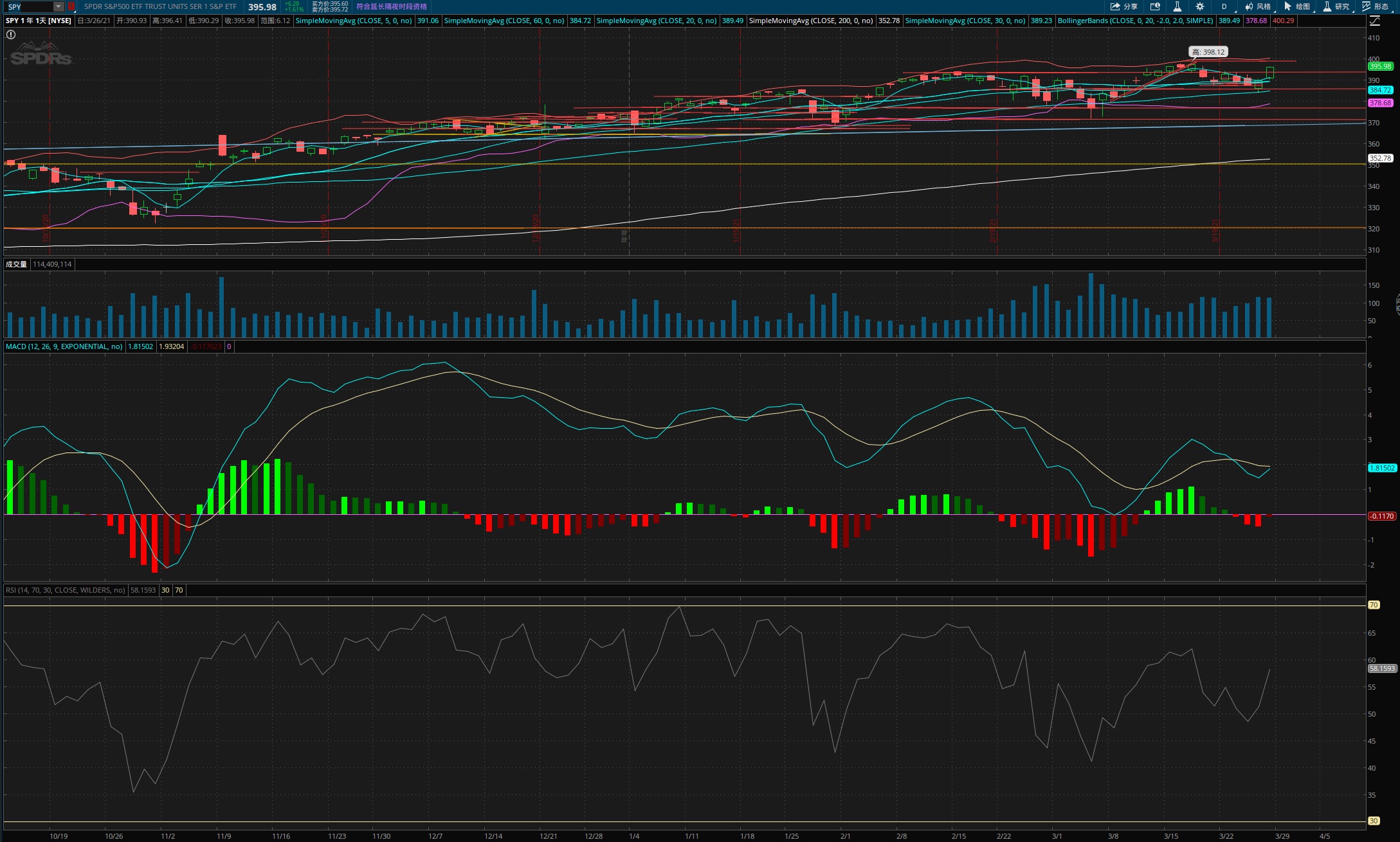
Task: Click the 70 overbought RSI axis label
Action: coord(1374,605)
